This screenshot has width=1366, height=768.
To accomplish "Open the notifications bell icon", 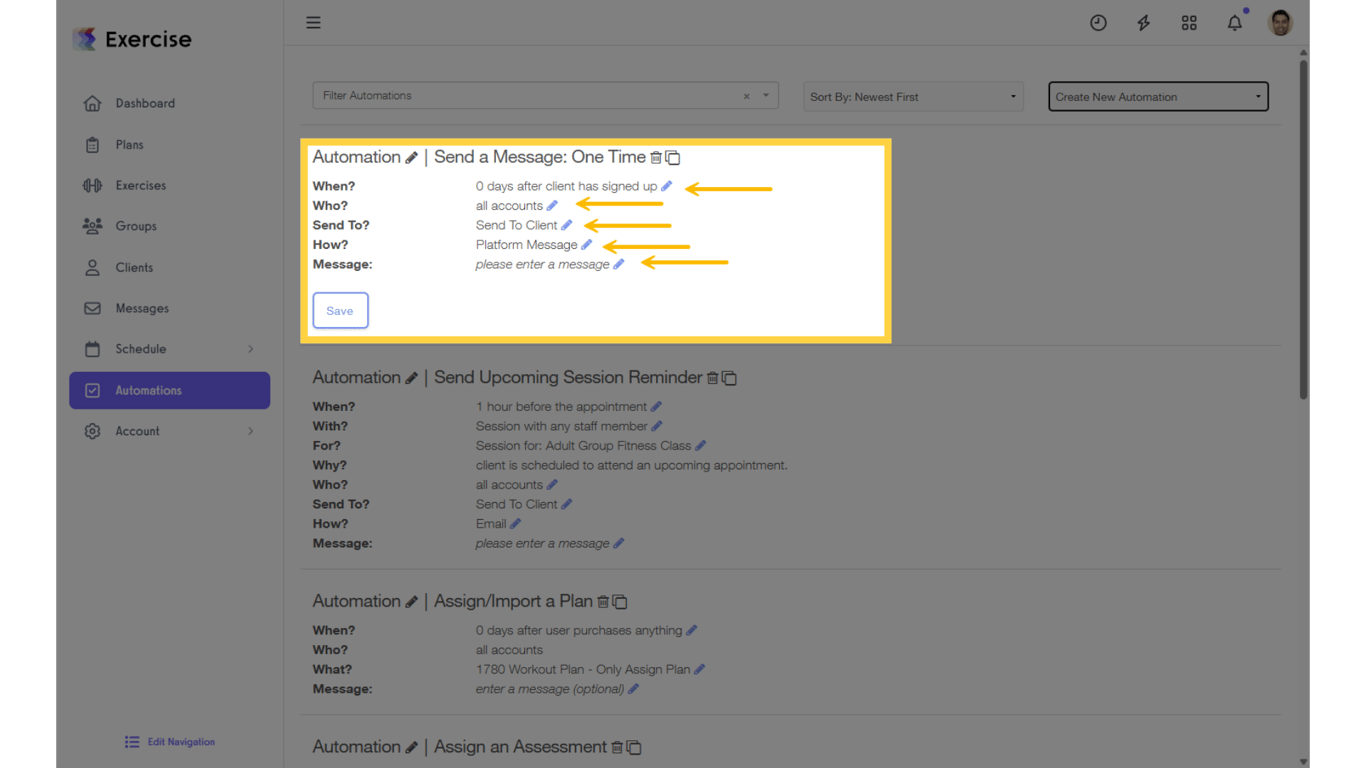I will point(1234,22).
